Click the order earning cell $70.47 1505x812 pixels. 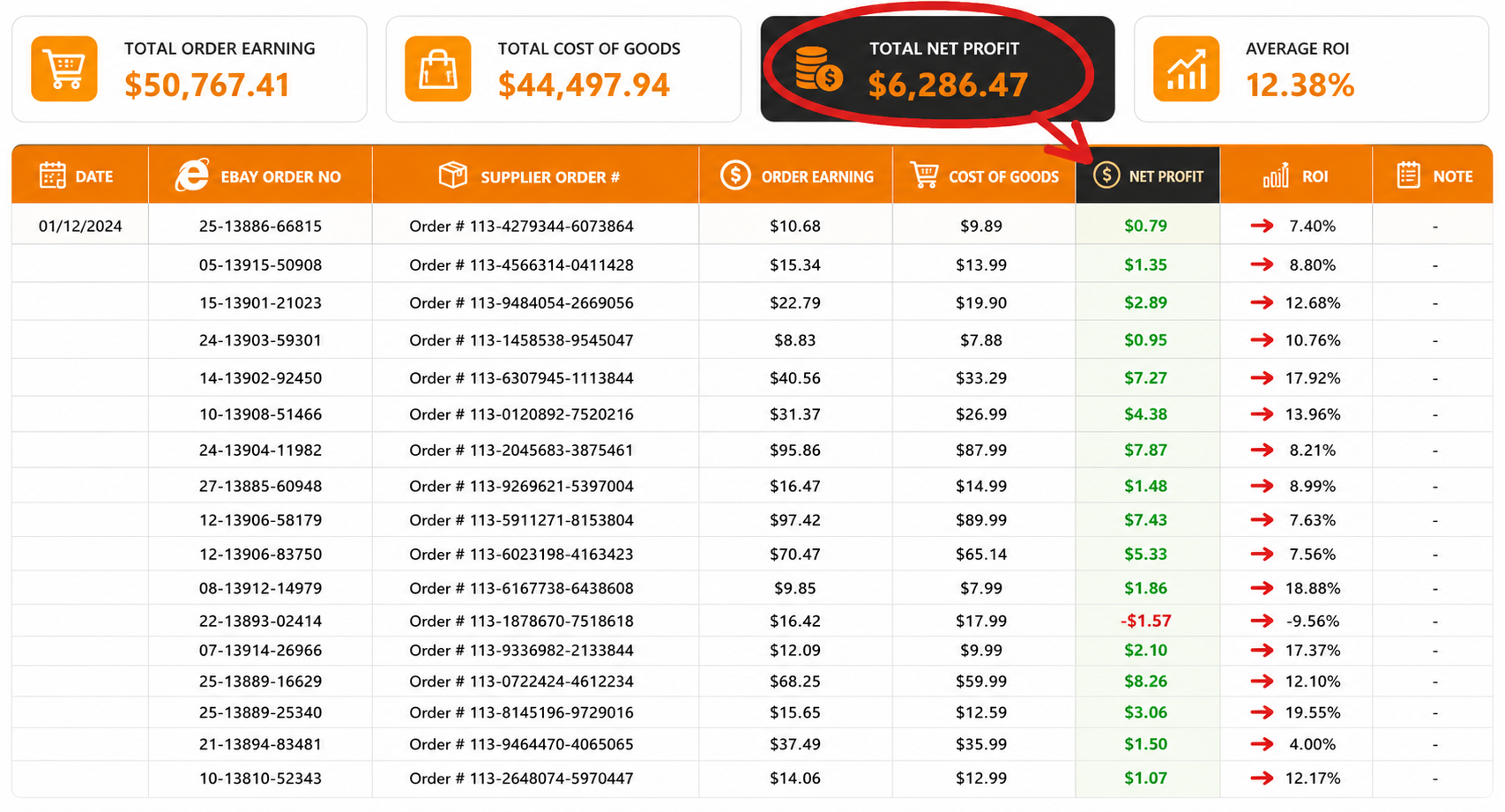point(795,554)
